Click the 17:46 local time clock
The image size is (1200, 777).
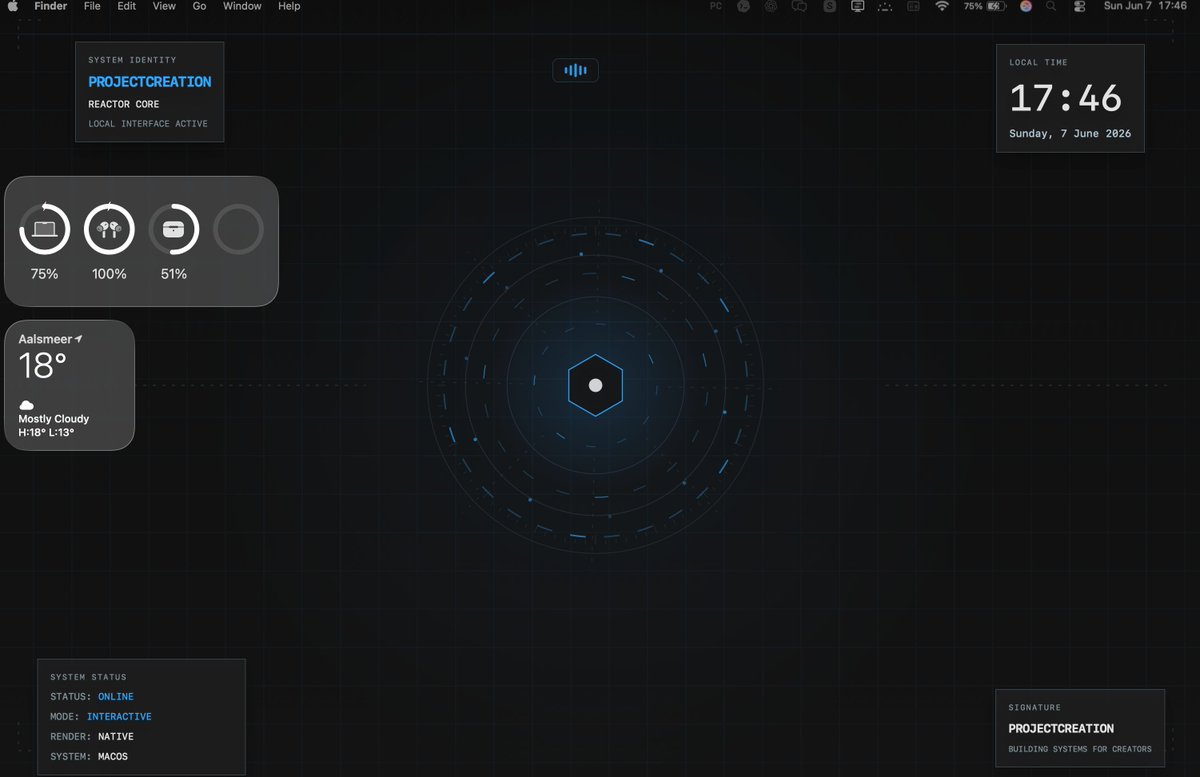coord(1066,99)
